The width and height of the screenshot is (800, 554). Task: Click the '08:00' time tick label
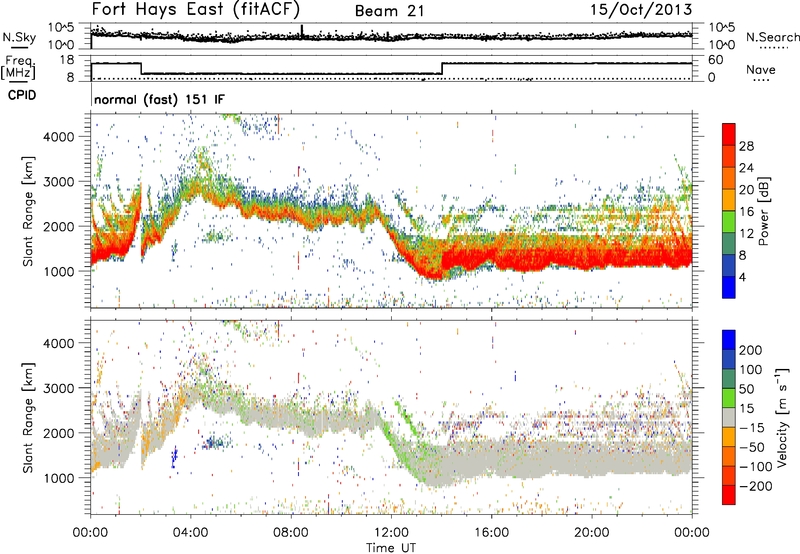(x=291, y=533)
